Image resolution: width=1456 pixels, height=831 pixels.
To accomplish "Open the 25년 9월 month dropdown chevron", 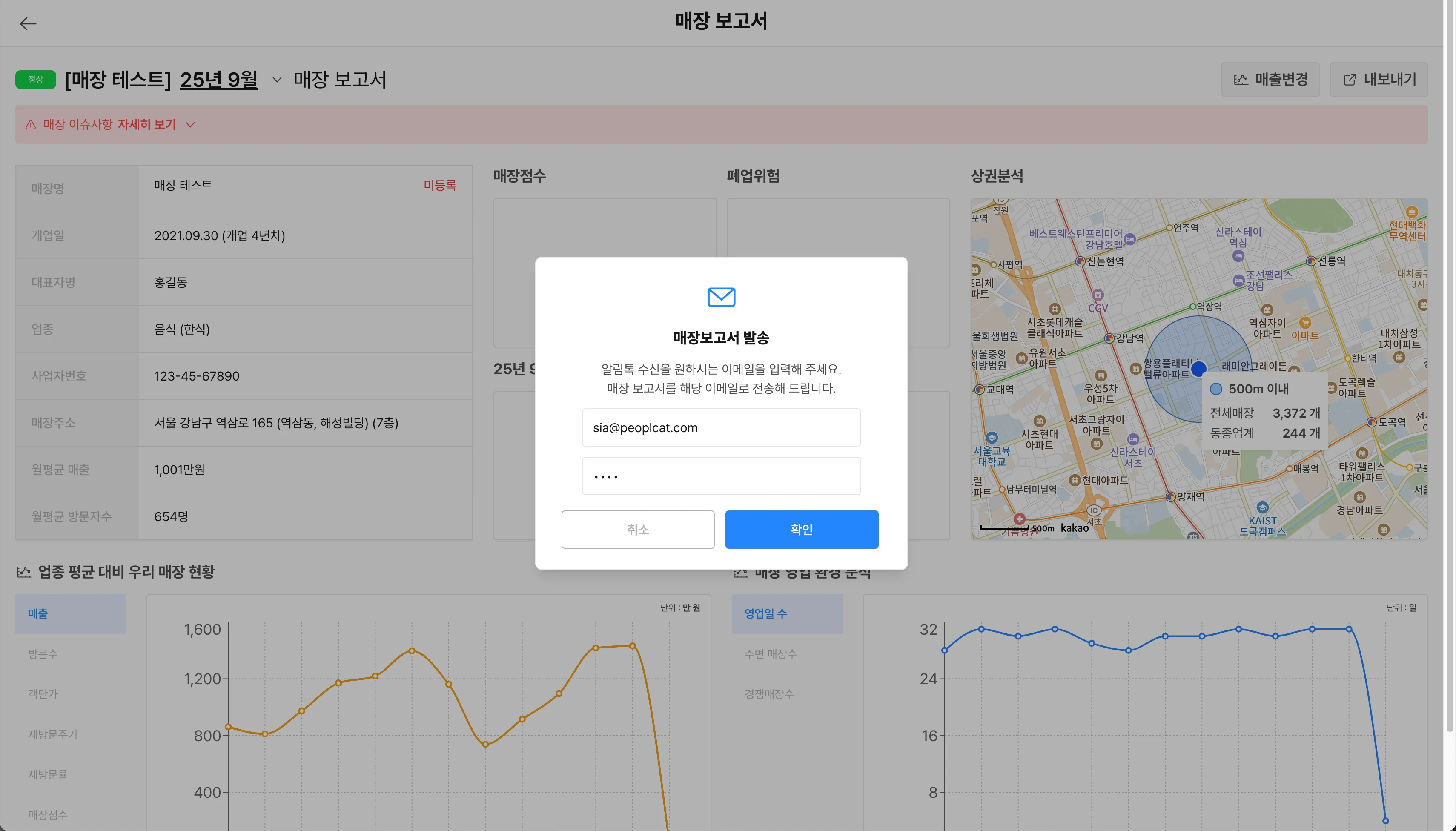I will (x=277, y=80).
